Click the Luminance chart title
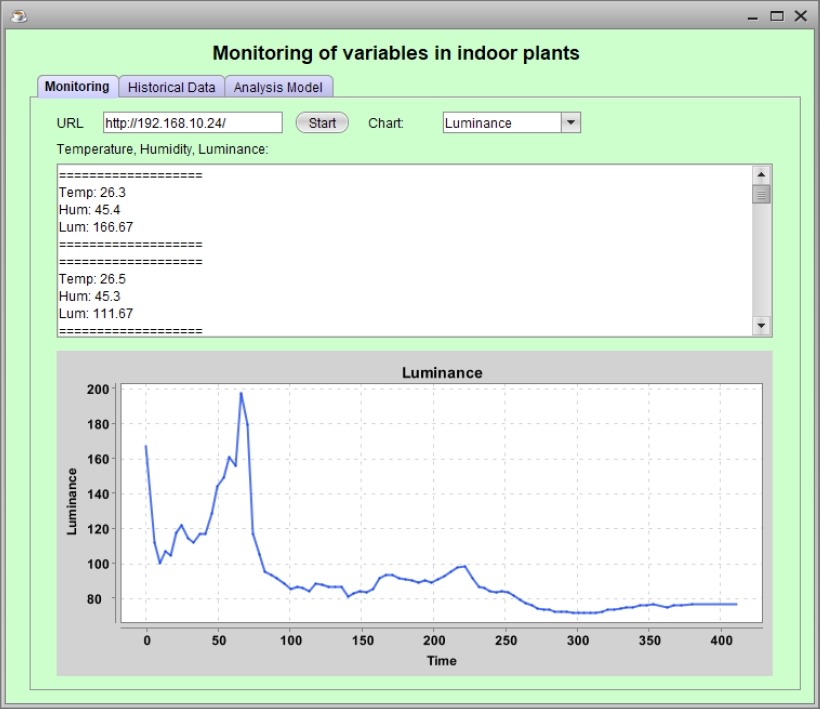 tap(441, 372)
